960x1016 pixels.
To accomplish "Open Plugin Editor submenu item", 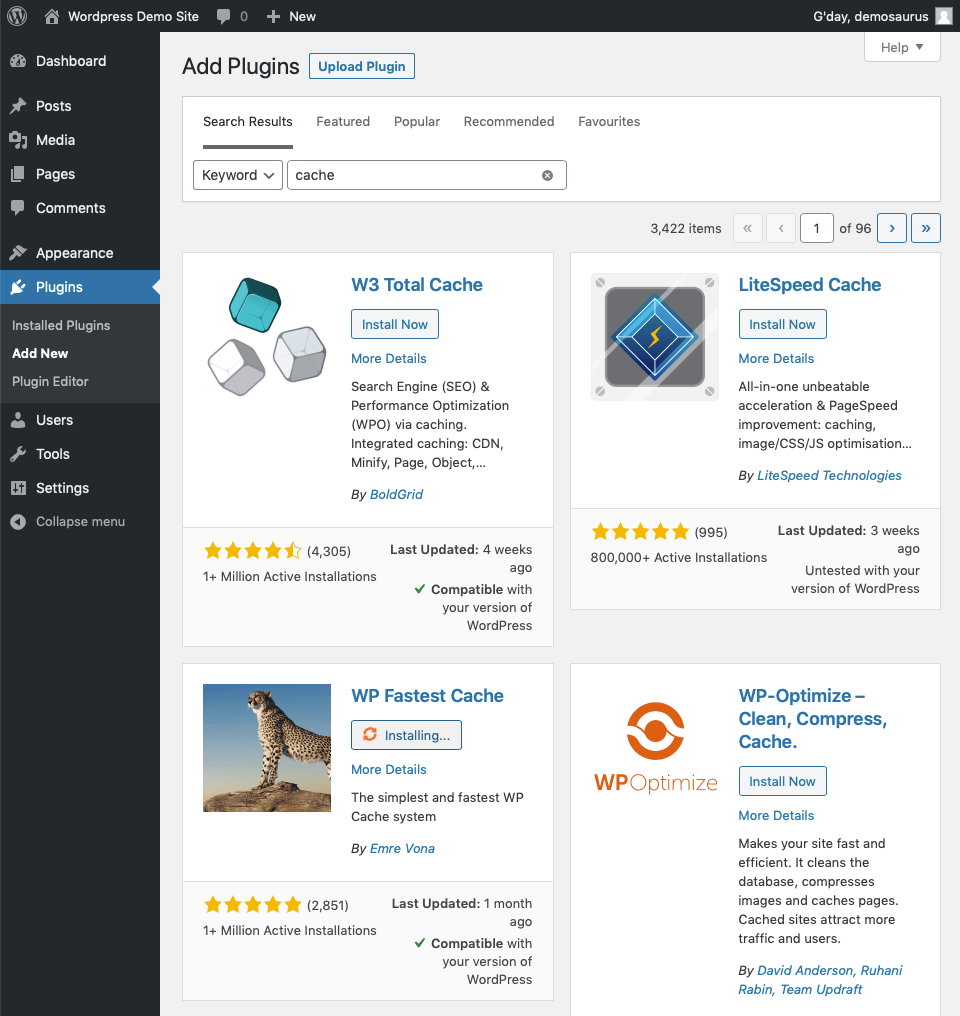I will pyautogui.click(x=50, y=382).
